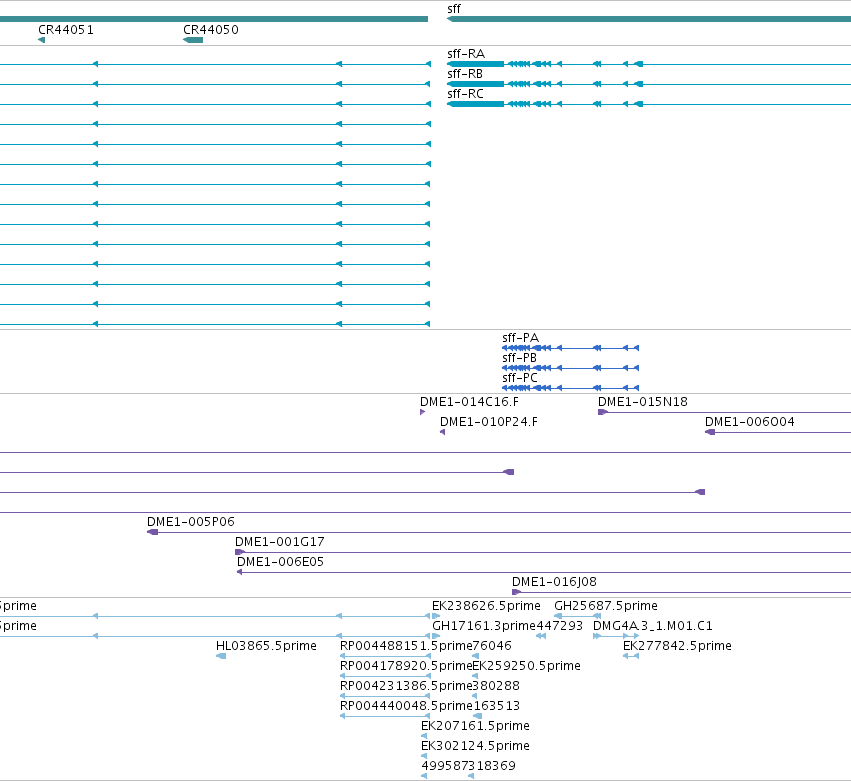Screen dimensions: 851x781
Task: Open the RP004178920.5prime EST label
Action: coord(406,666)
